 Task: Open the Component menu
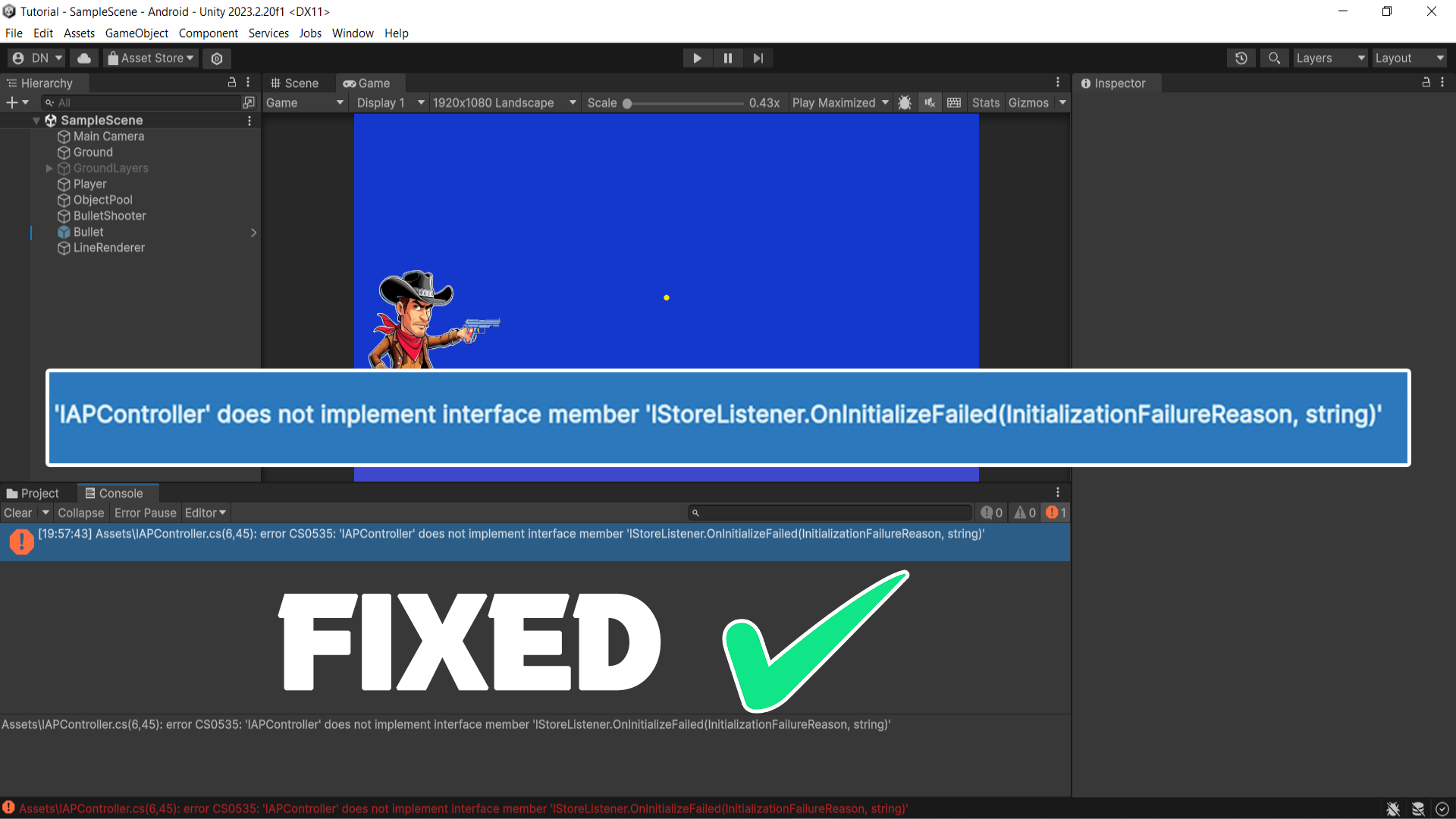point(209,33)
